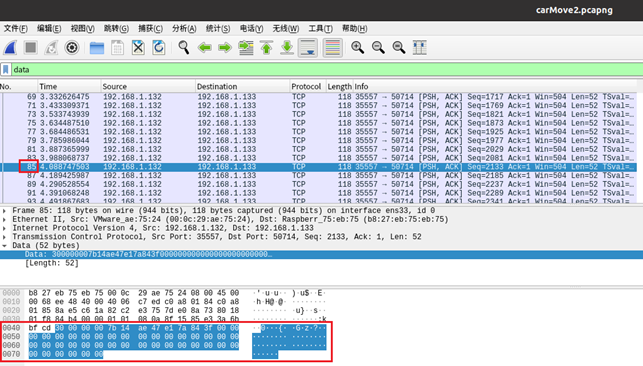Select packet 71 at time 3.433309371

(x=318, y=106)
